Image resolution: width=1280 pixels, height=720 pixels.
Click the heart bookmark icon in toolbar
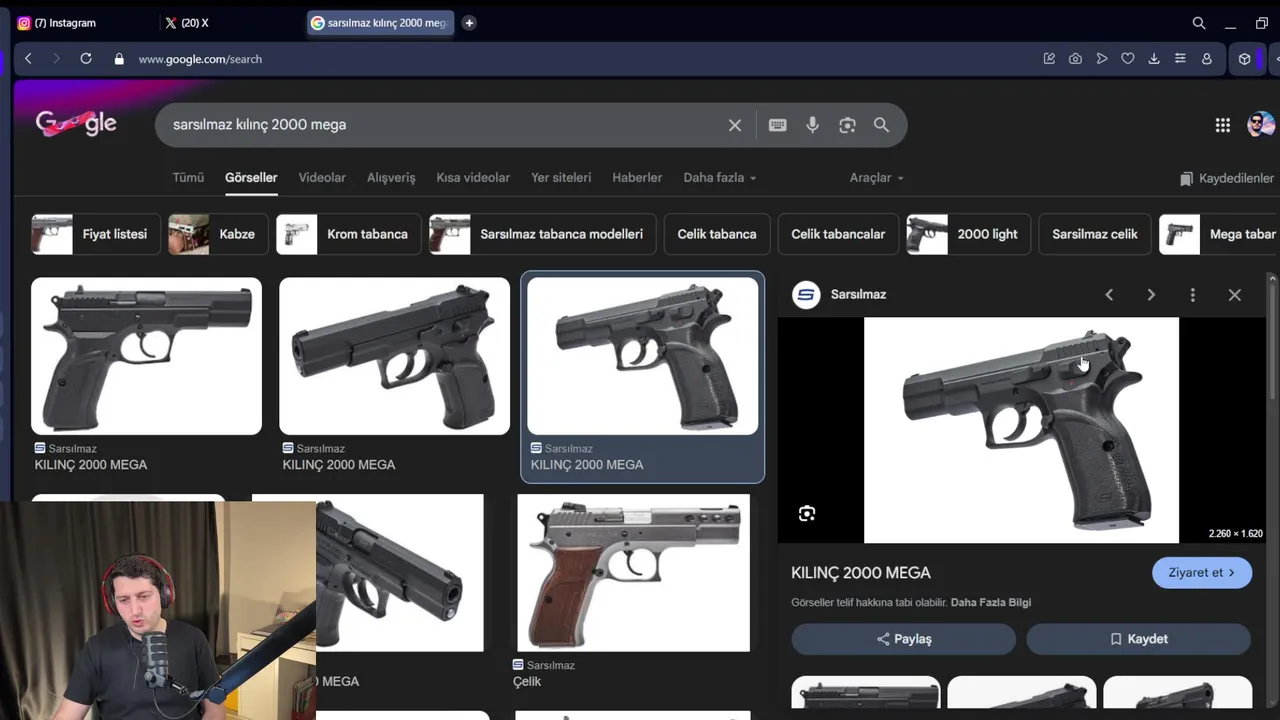[x=1127, y=59]
